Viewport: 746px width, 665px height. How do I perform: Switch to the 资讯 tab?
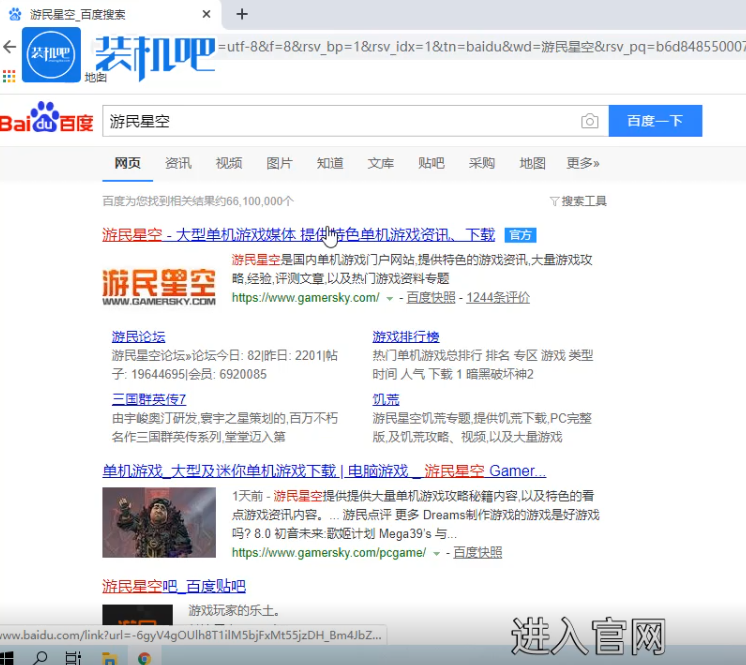(178, 163)
